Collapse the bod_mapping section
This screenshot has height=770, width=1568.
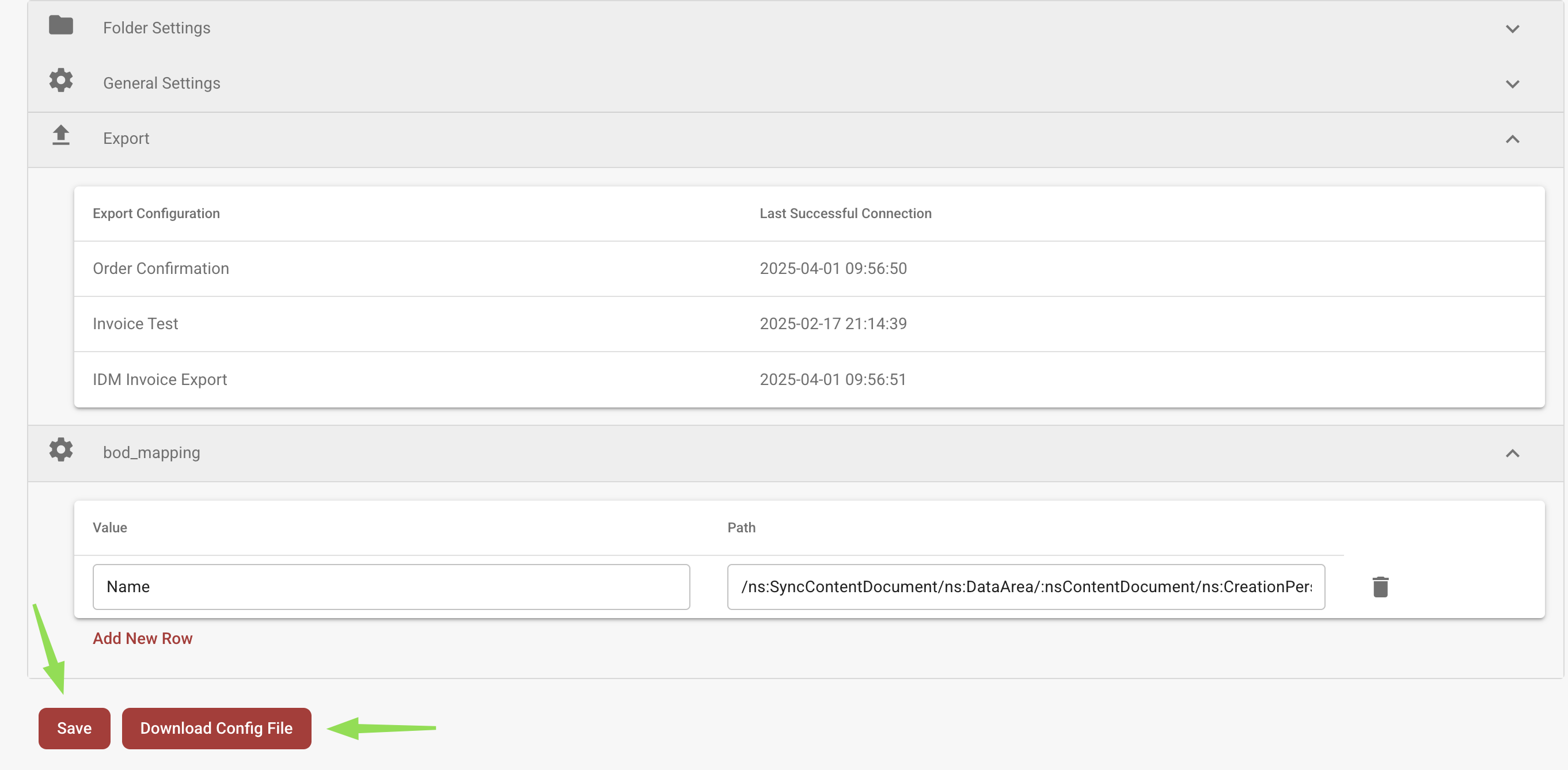(1513, 453)
